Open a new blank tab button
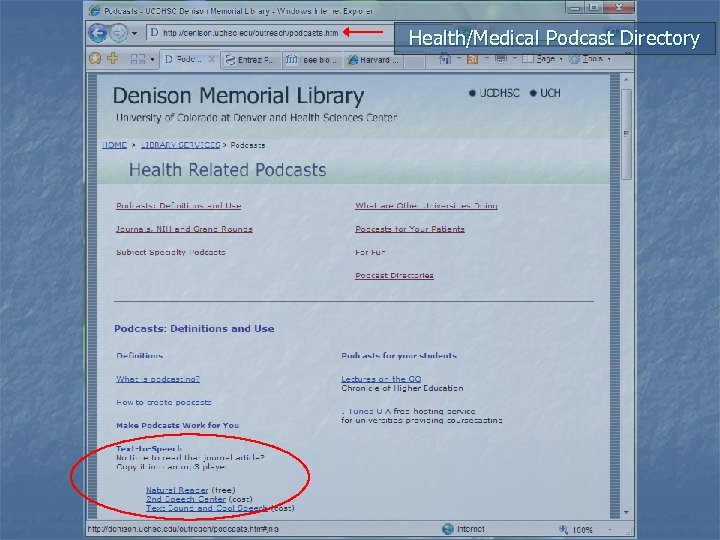Image resolution: width=720 pixels, height=540 pixels. (414, 60)
